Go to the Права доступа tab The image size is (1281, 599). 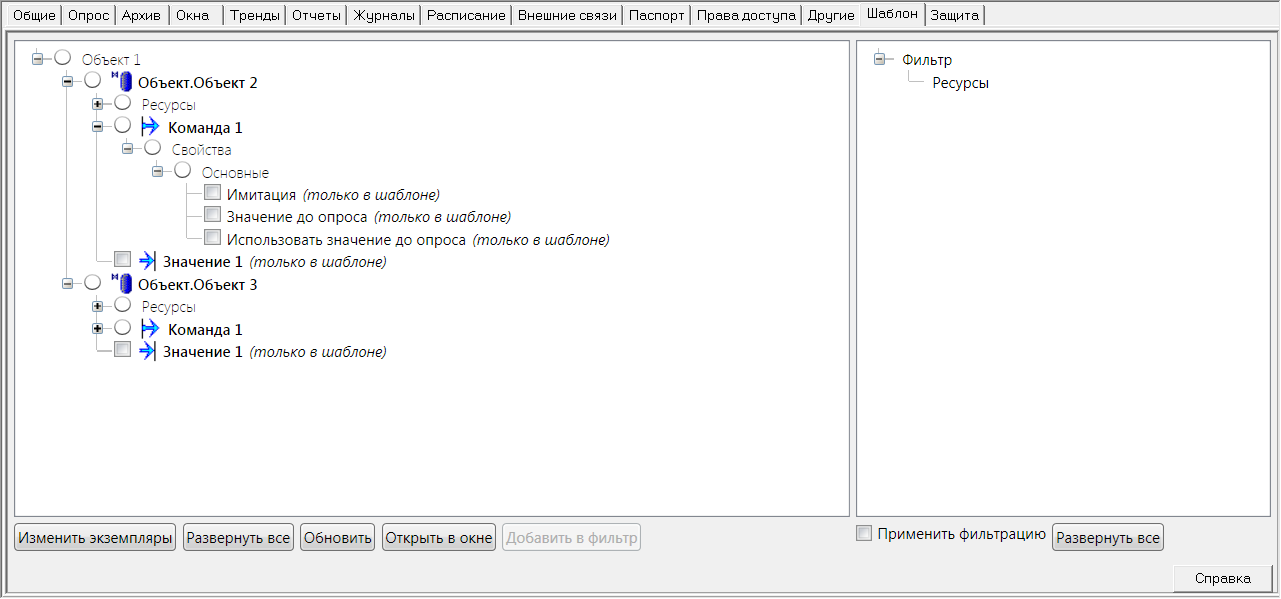(x=746, y=16)
